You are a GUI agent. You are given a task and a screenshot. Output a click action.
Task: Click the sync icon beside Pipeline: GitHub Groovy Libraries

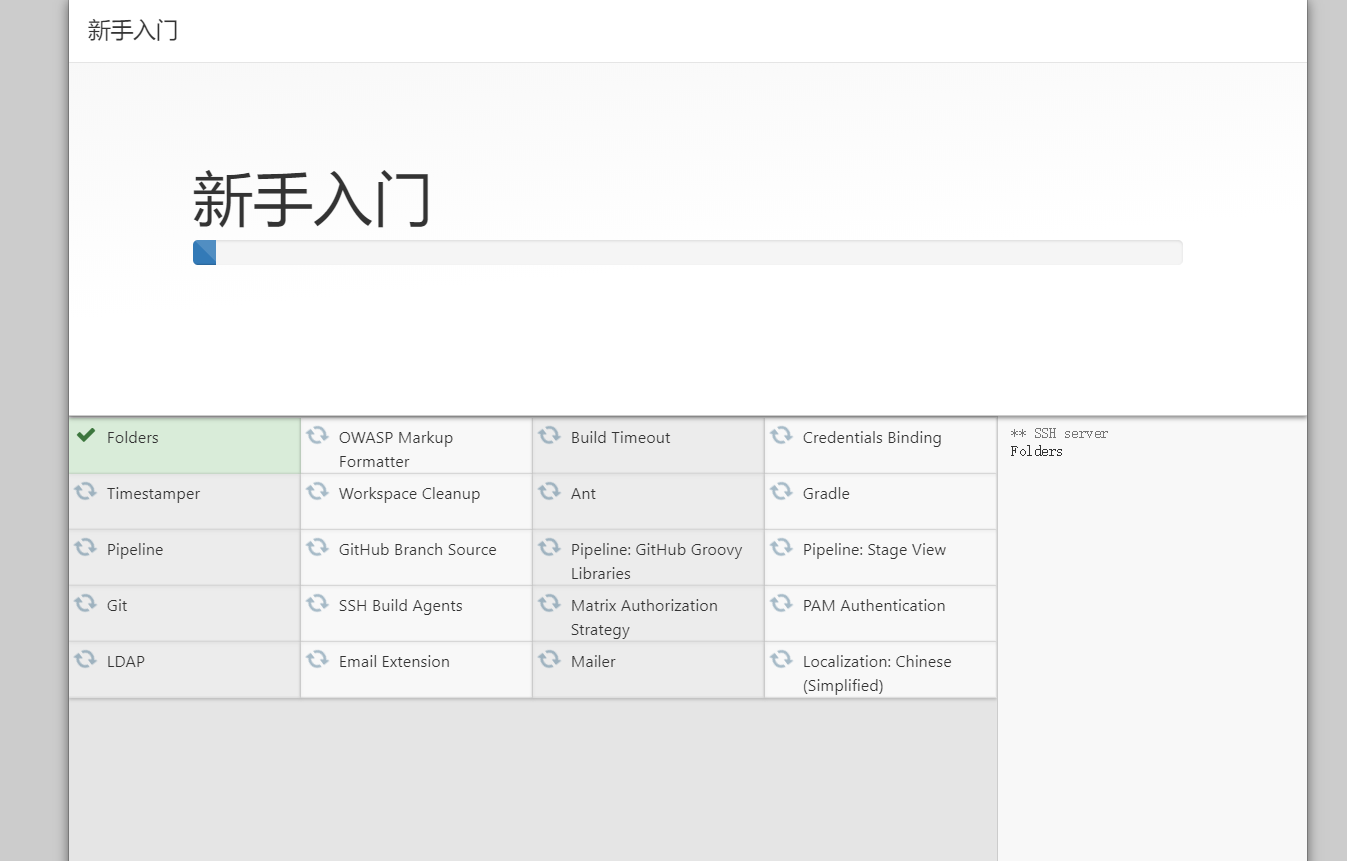549,547
